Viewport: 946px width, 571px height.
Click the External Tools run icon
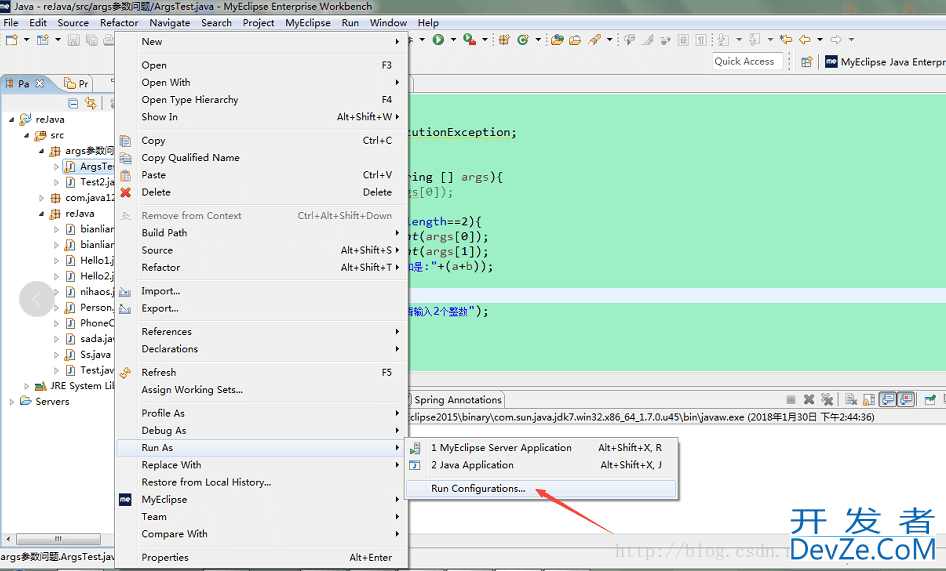(x=469, y=39)
